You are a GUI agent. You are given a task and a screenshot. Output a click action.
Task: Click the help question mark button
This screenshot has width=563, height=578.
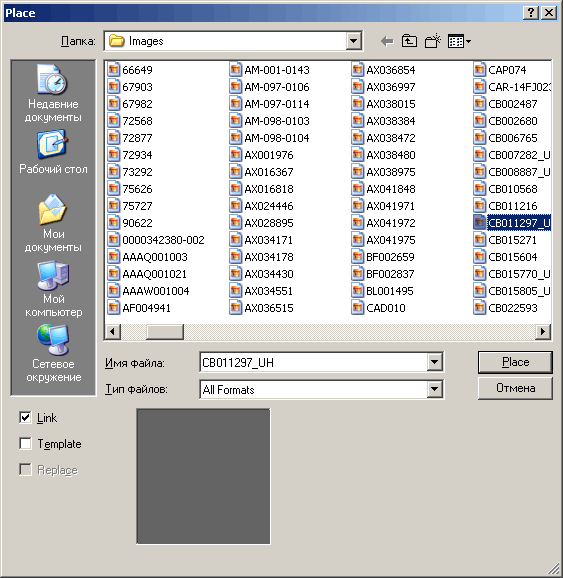pos(531,13)
